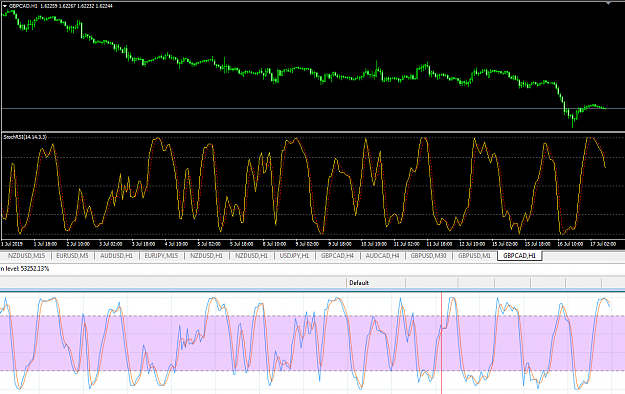Click the 1 Jul 2019 time axis label
The width and height of the screenshot is (625, 394).
12,244
